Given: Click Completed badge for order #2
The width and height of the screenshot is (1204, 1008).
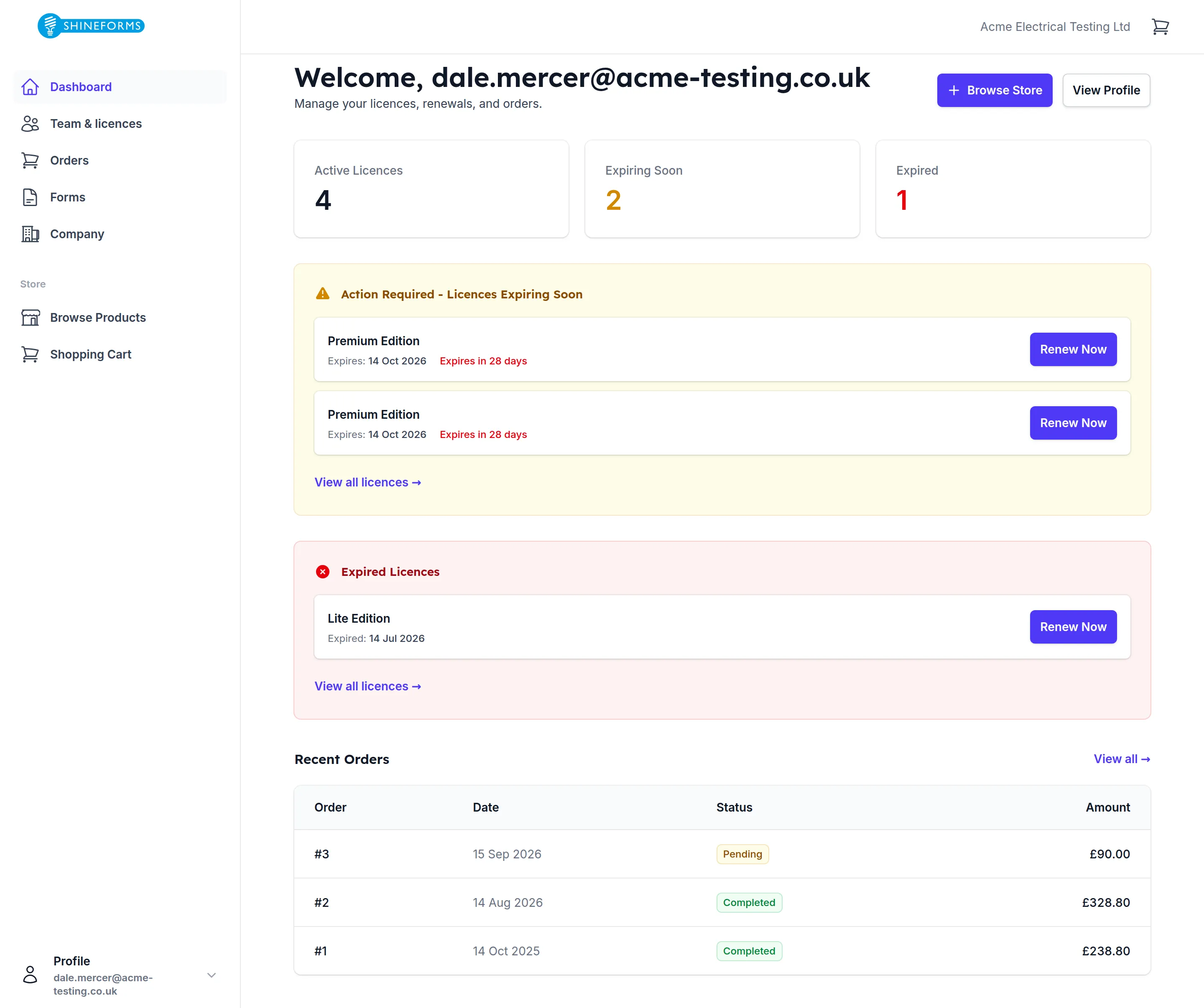Looking at the screenshot, I should (x=749, y=903).
